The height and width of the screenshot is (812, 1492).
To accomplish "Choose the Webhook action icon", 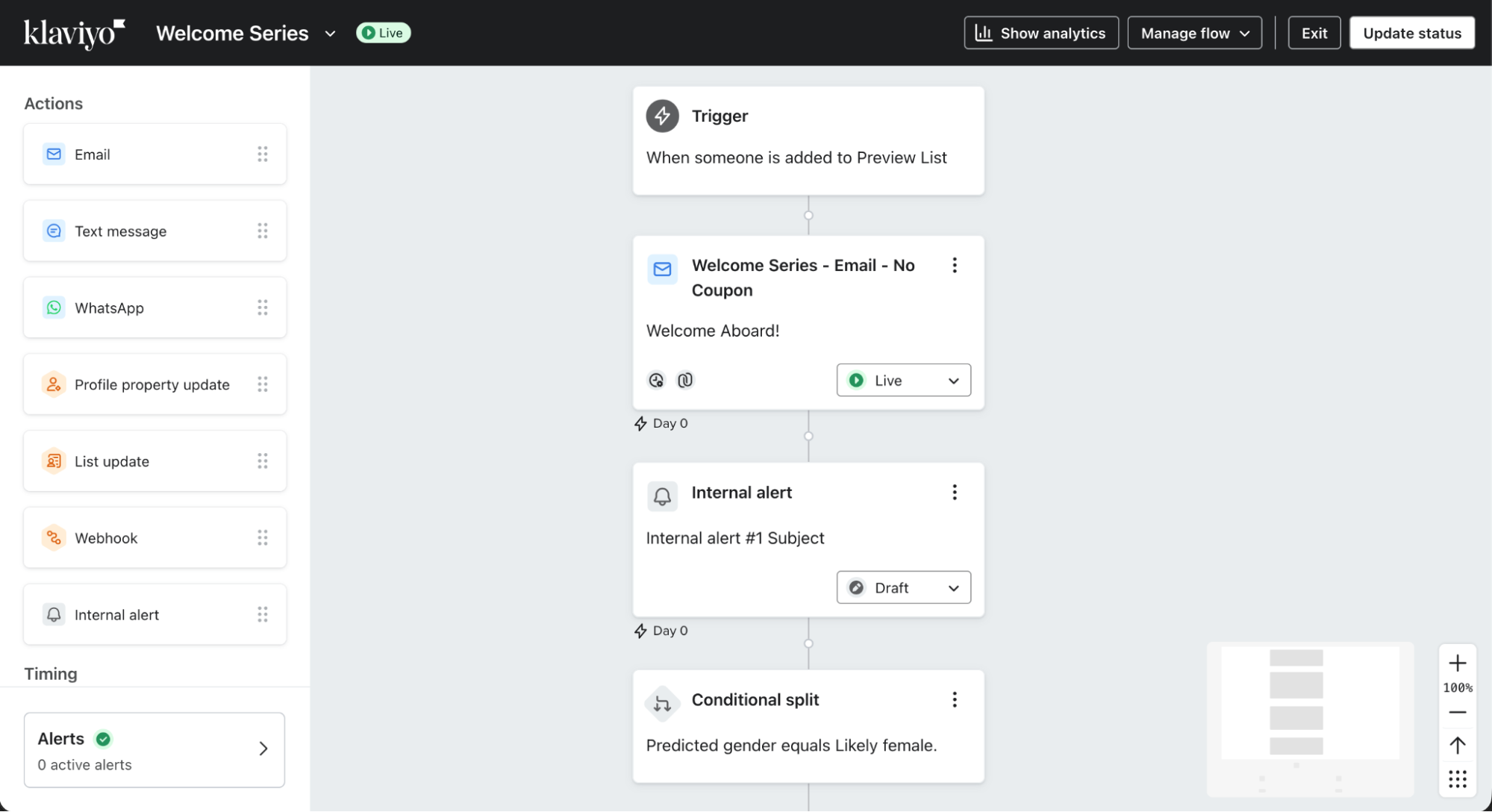I will pyautogui.click(x=54, y=537).
